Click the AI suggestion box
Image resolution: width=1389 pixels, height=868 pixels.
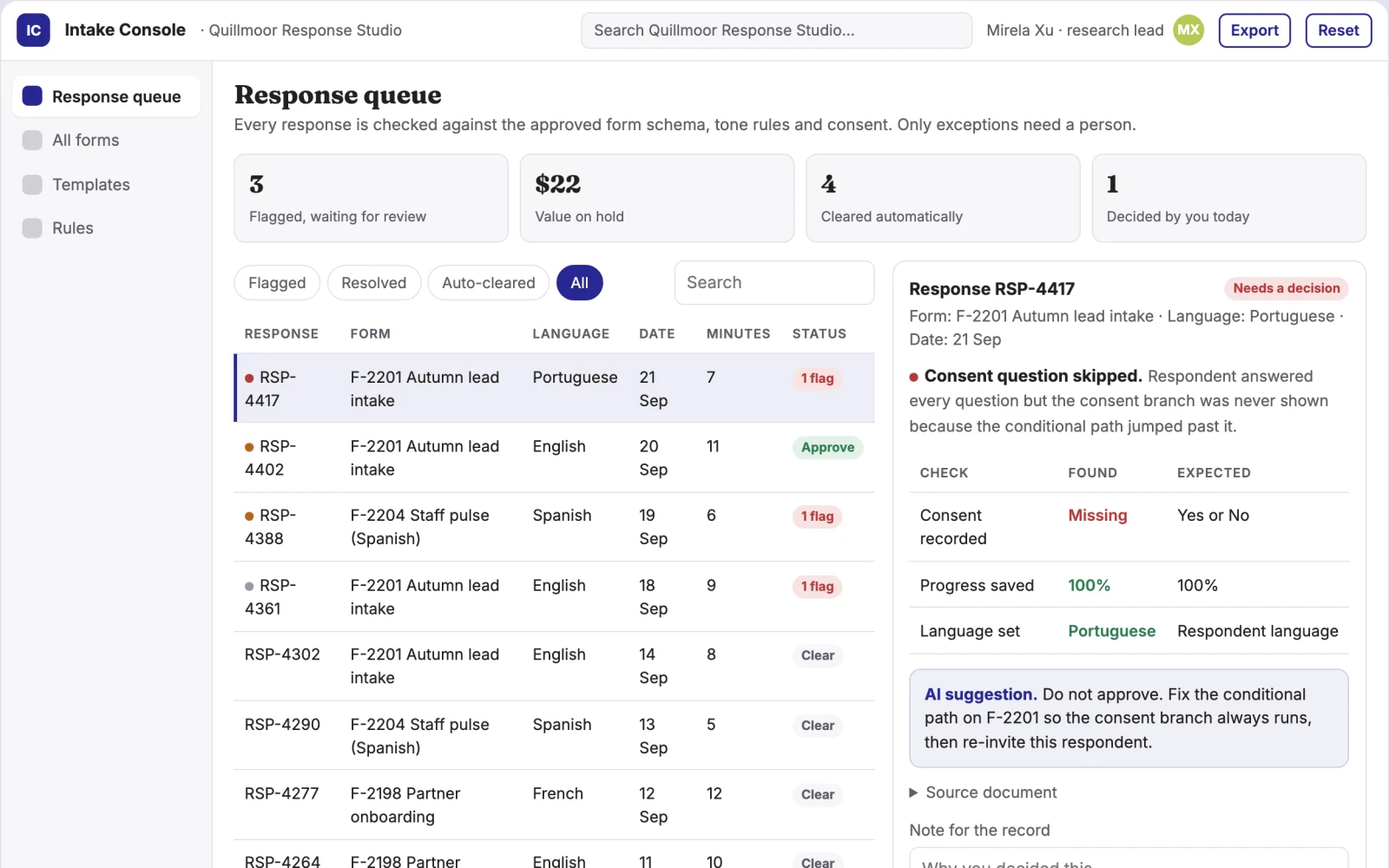point(1129,718)
